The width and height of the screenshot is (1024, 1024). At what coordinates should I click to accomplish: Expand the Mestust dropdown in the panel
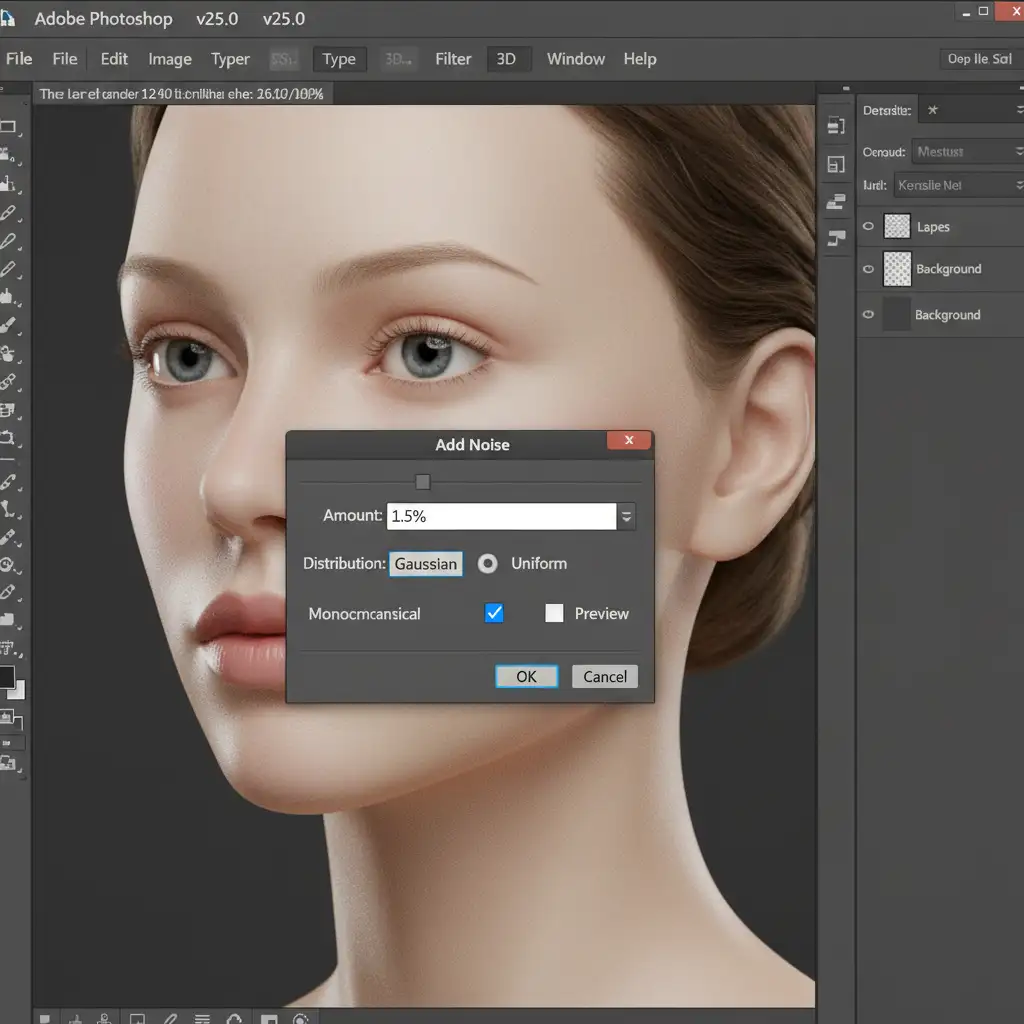click(1018, 152)
